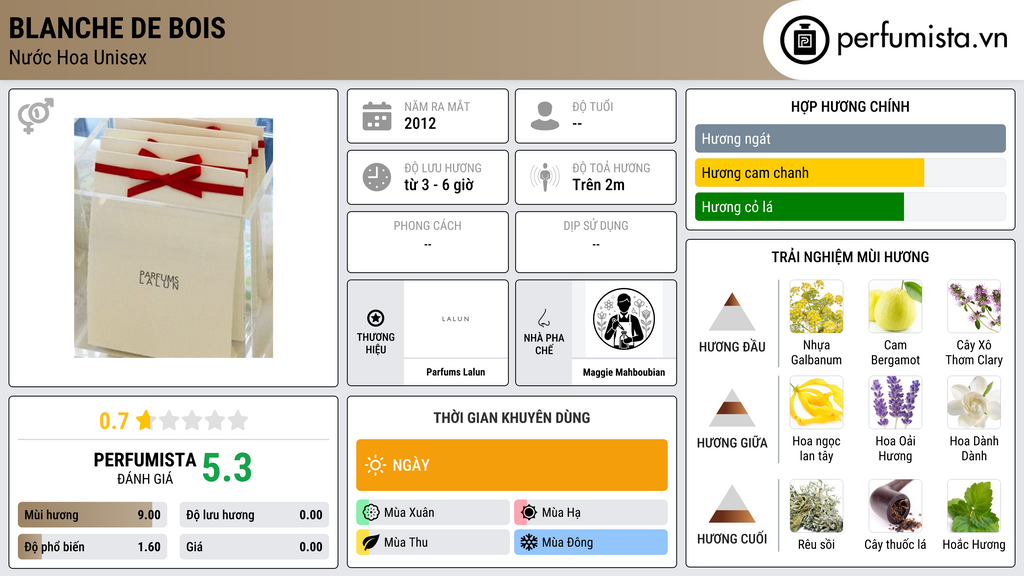Open the Hoa Dành Dành gardenia image
The height and width of the screenshot is (576, 1024).
[x=974, y=402]
